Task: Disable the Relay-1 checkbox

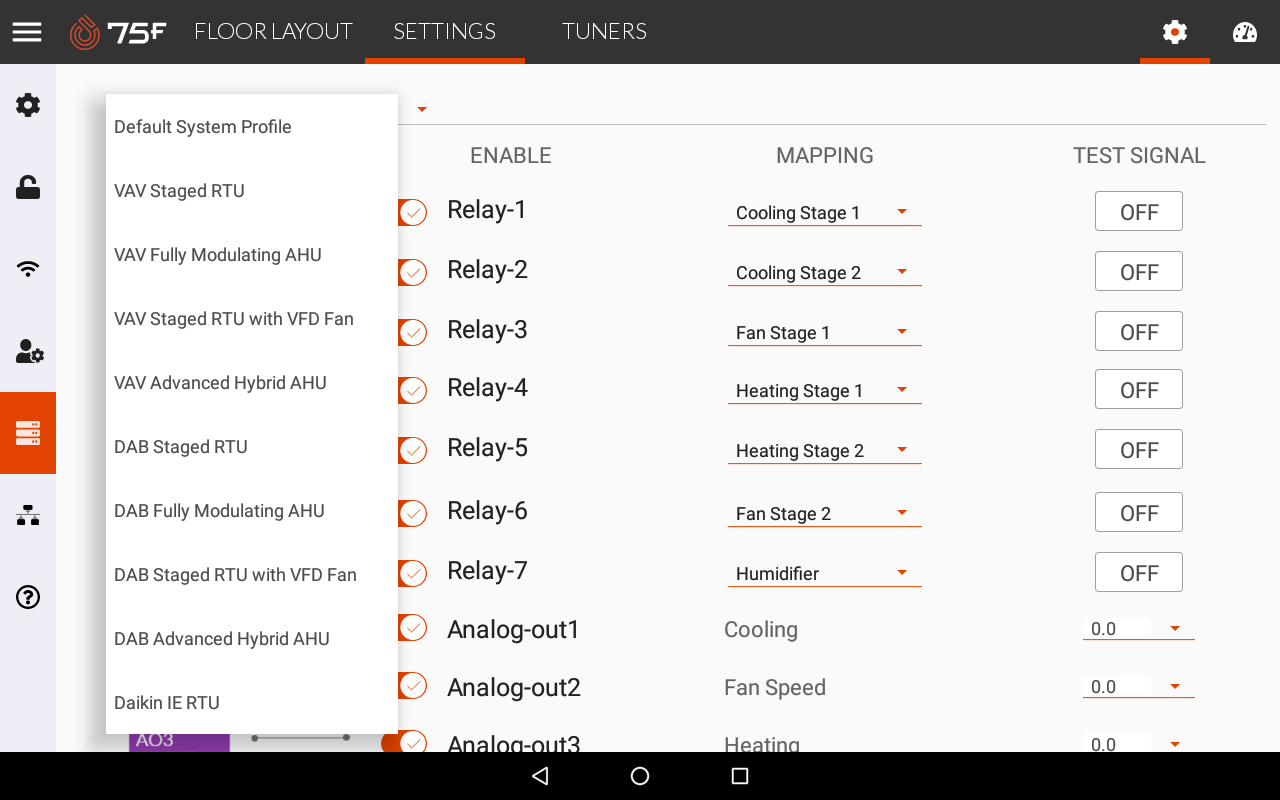Action: [412, 212]
